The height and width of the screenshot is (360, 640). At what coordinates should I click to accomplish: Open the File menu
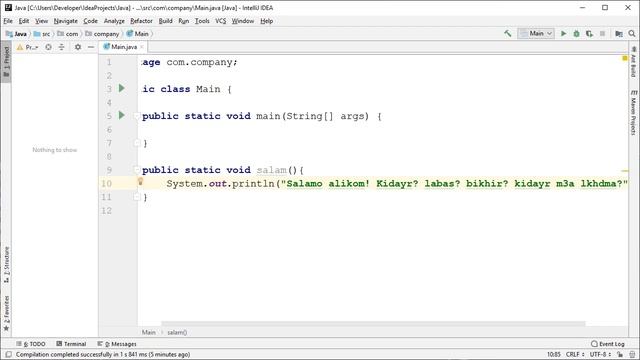[8, 21]
